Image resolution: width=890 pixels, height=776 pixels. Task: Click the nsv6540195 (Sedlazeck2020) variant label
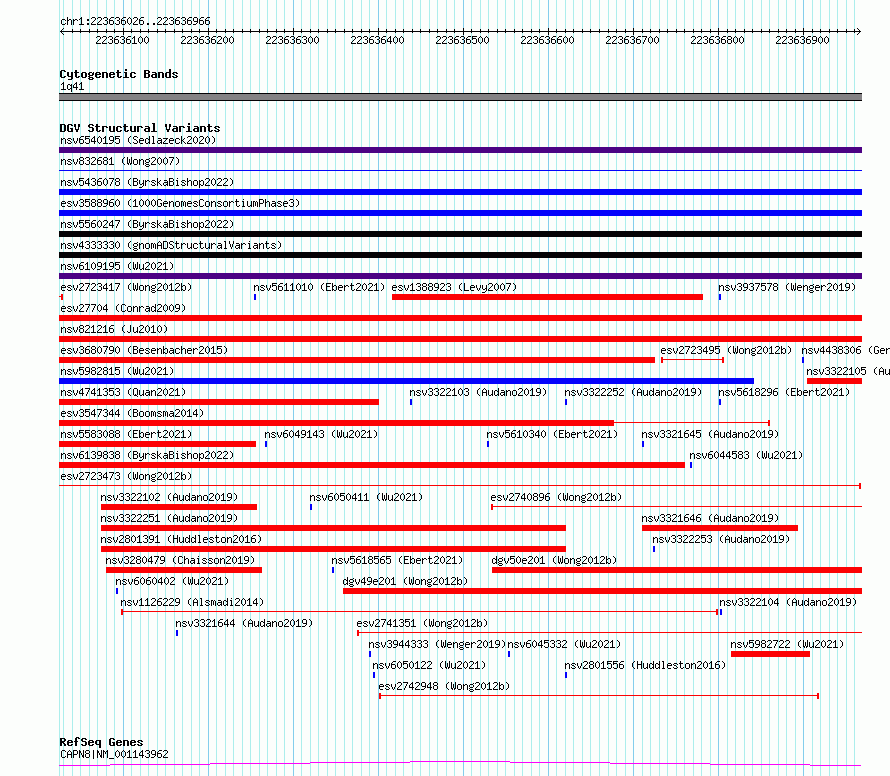[x=138, y=140]
